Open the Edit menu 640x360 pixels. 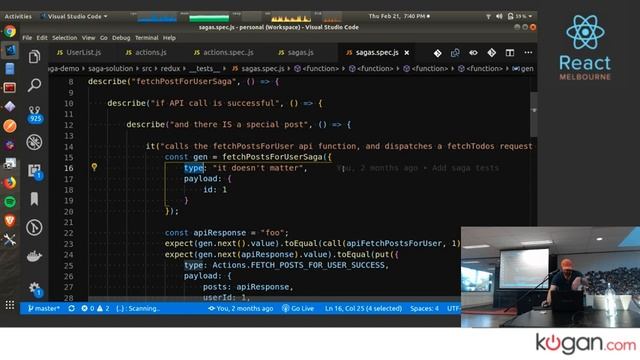tap(42, 38)
